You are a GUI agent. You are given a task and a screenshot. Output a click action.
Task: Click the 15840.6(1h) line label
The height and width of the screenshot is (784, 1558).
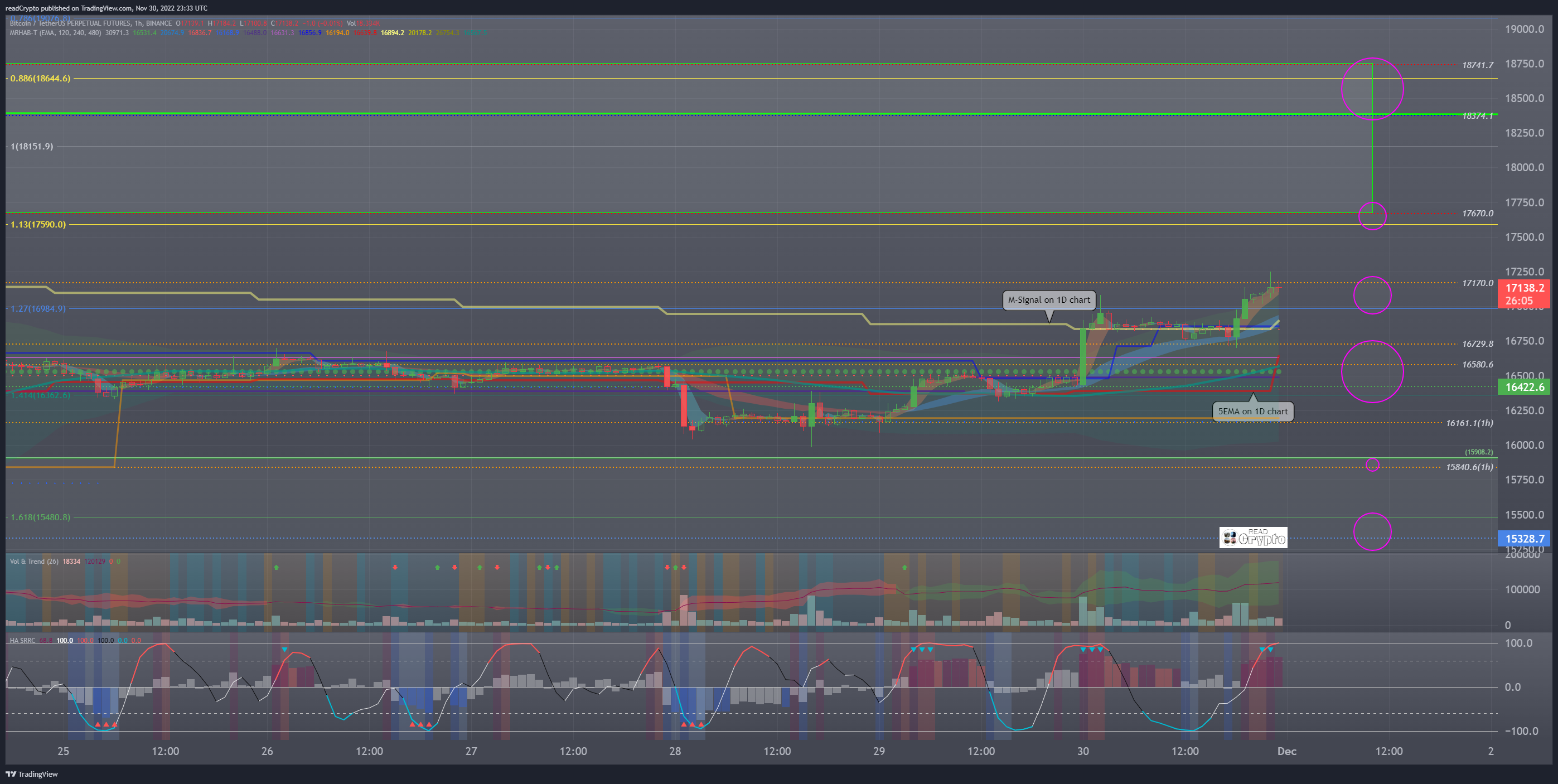click(x=1470, y=467)
